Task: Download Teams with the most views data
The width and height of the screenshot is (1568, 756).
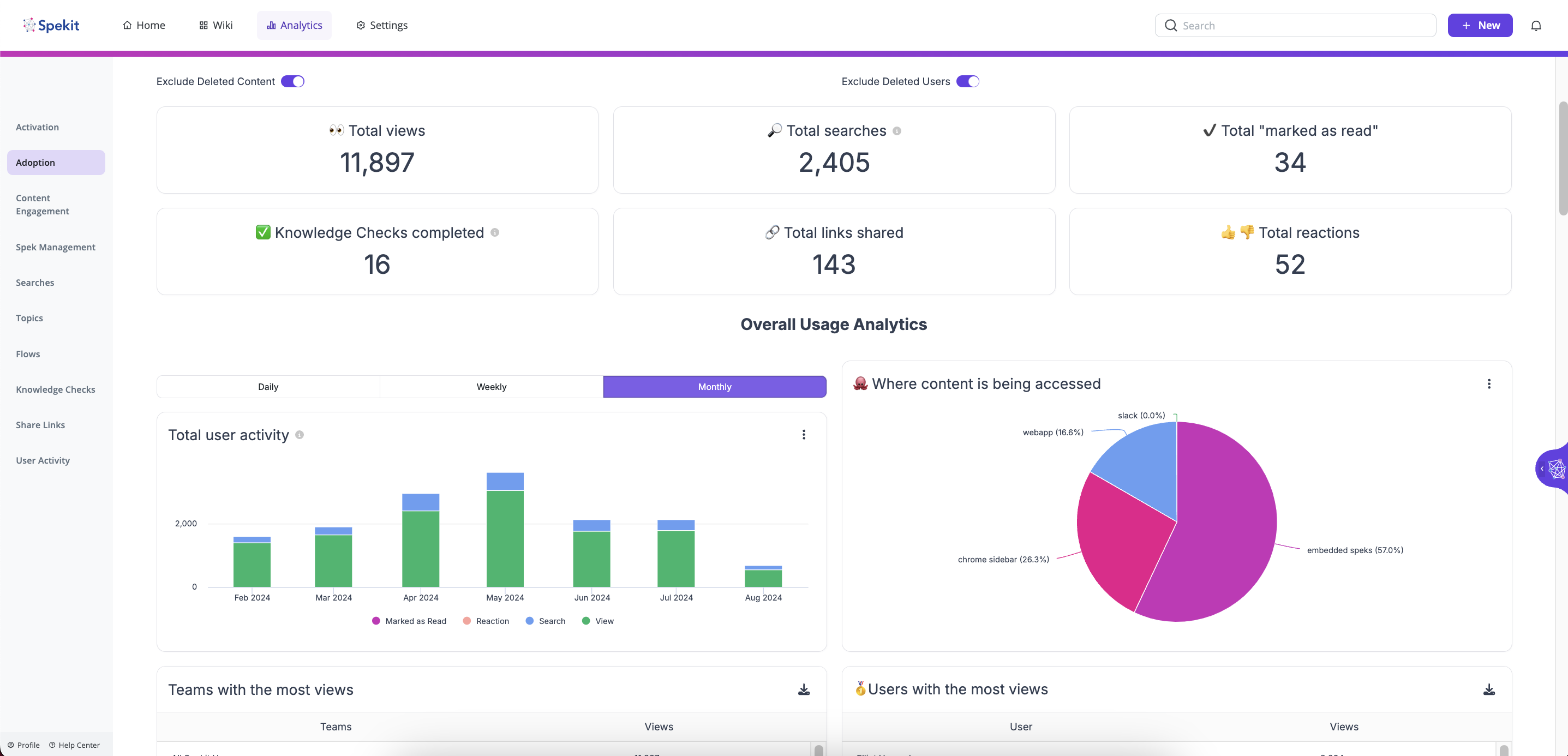Action: click(x=804, y=689)
